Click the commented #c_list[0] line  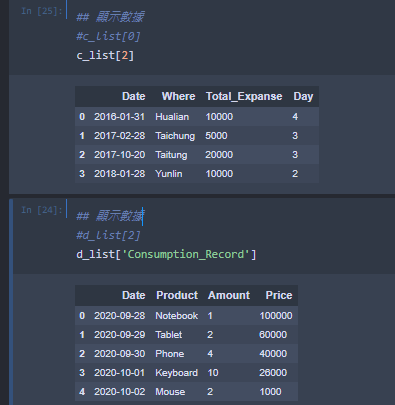click(108, 36)
